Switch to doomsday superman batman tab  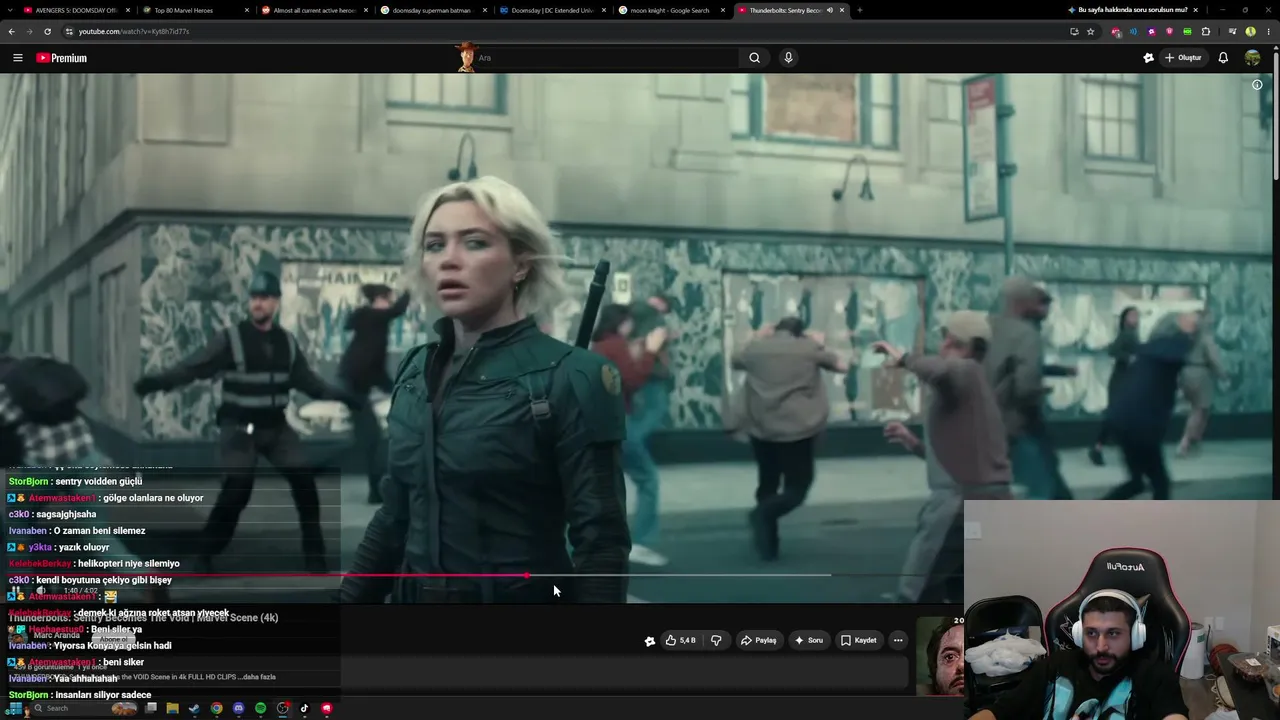tap(430, 10)
